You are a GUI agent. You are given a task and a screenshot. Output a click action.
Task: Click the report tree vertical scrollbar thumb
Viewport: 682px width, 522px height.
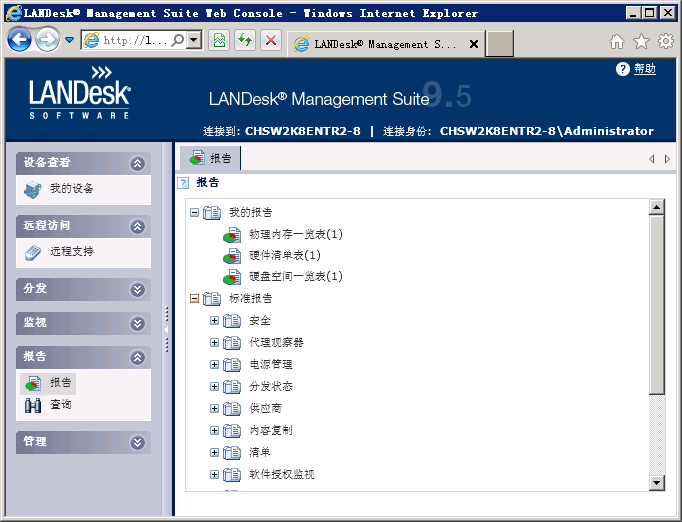[x=656, y=304]
